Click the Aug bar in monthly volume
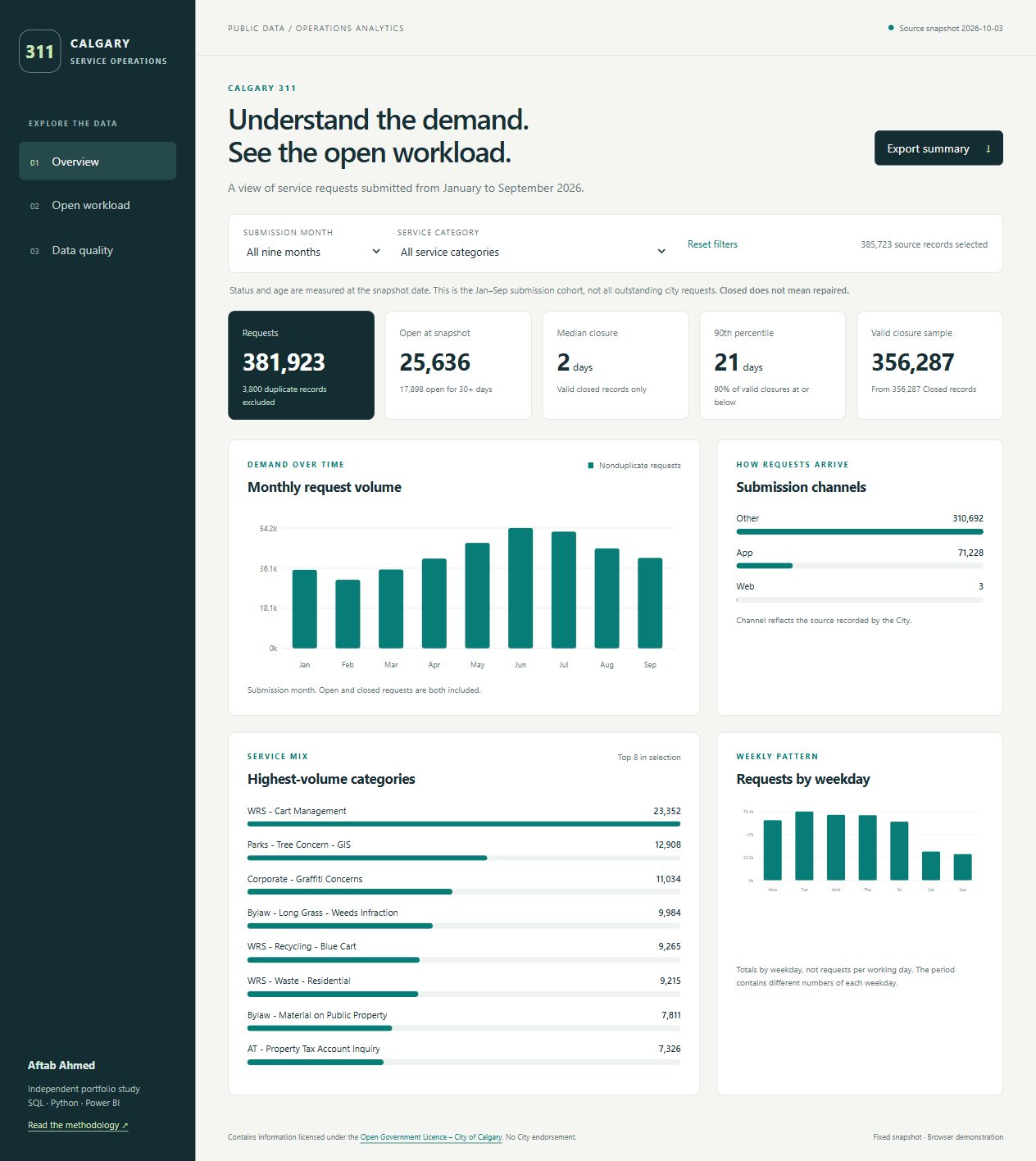Screen dimensions: 1036x1161 pyautogui.click(x=607, y=599)
